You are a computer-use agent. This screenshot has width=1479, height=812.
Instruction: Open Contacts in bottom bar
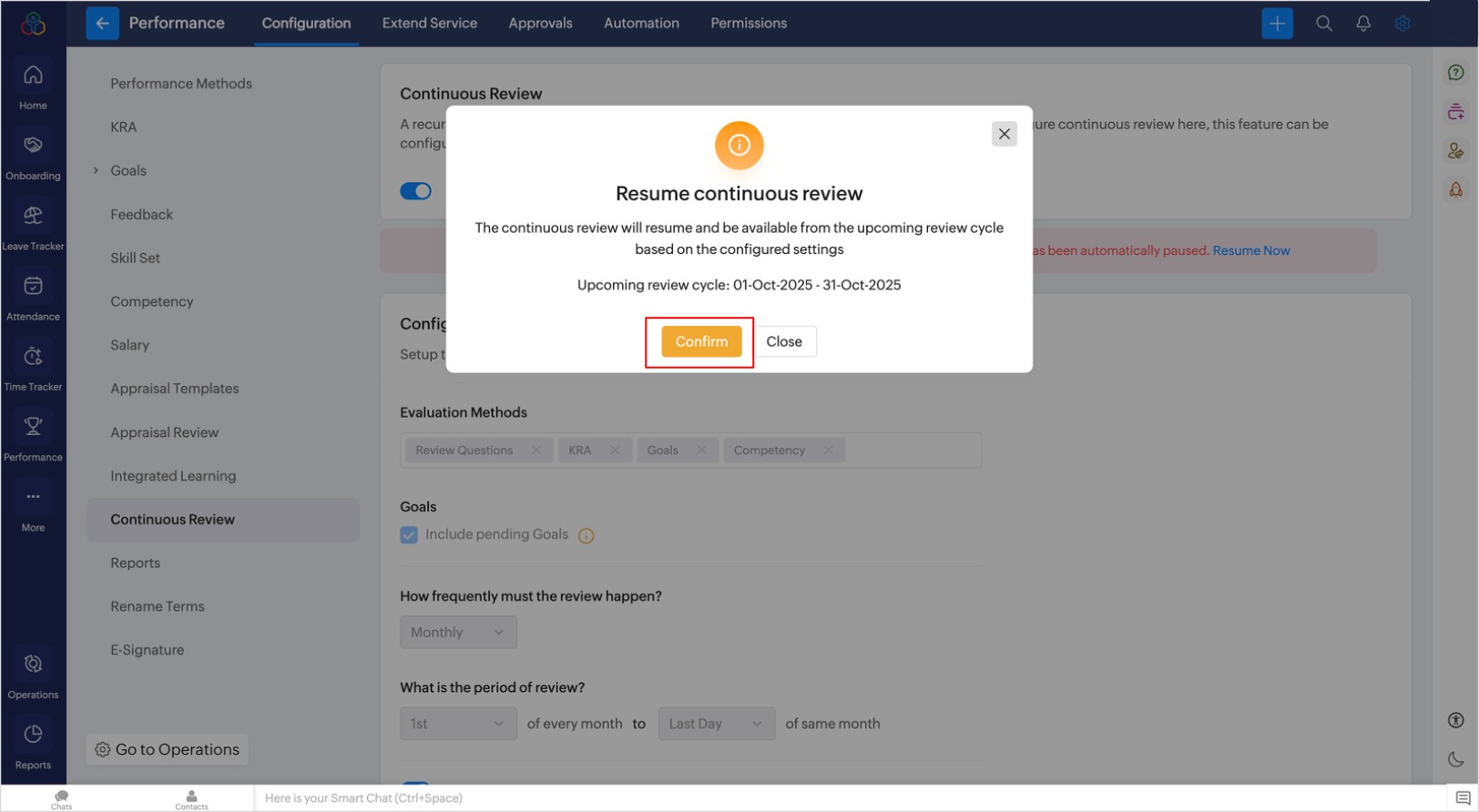[x=191, y=798]
